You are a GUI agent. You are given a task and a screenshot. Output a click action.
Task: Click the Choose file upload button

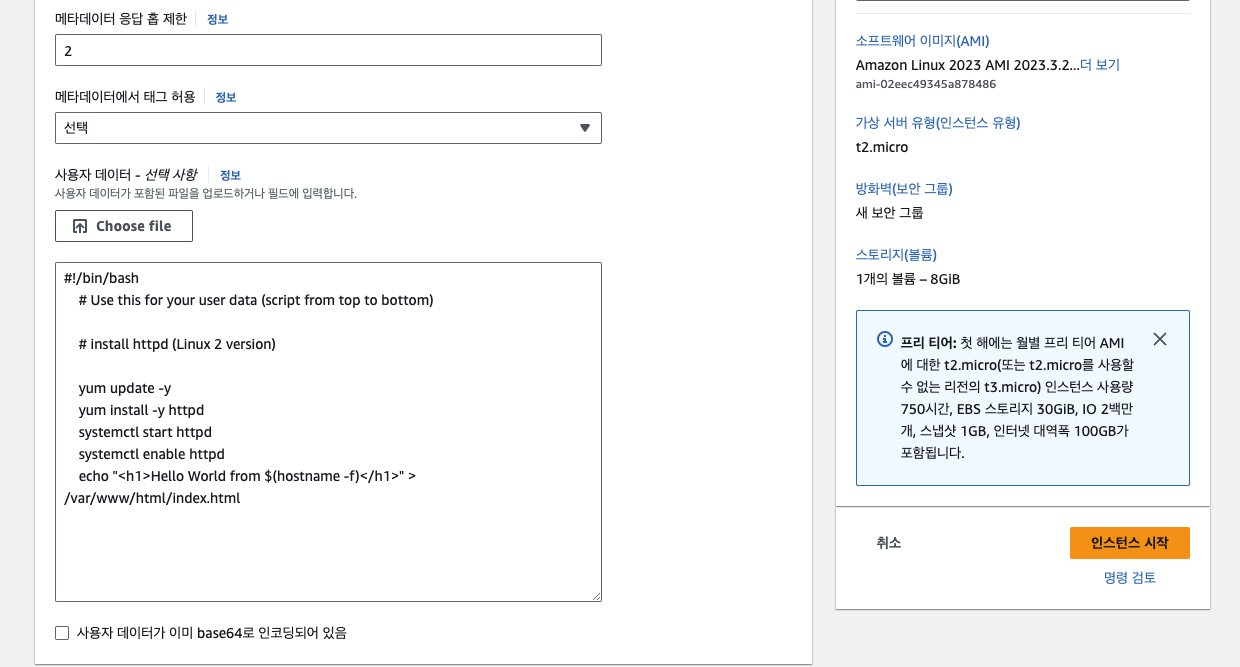124,226
